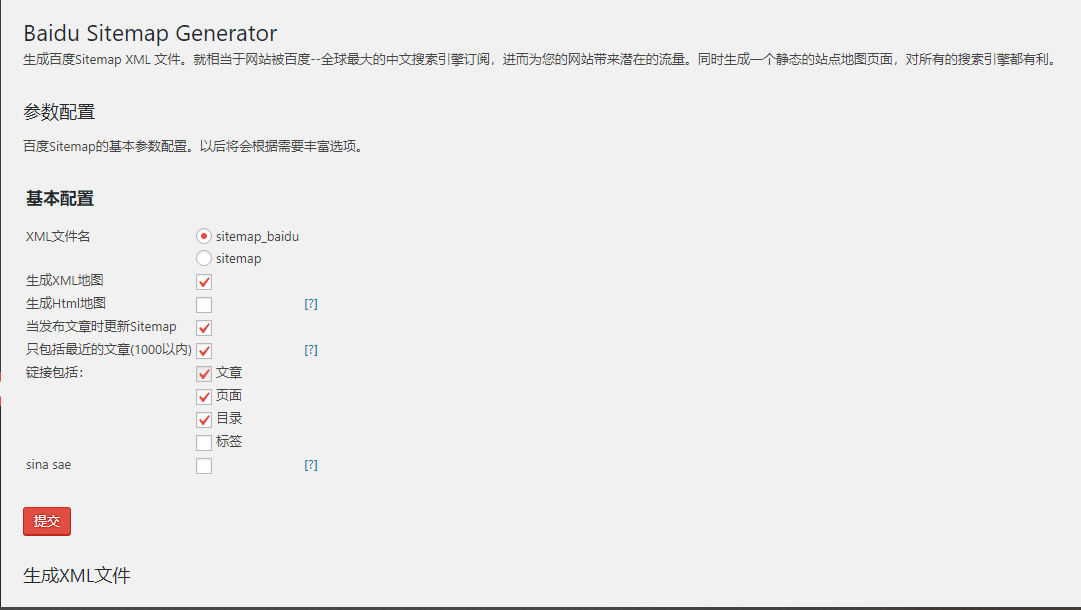Open help link beside 生成Html地图
The height and width of the screenshot is (610, 1081).
(x=311, y=304)
